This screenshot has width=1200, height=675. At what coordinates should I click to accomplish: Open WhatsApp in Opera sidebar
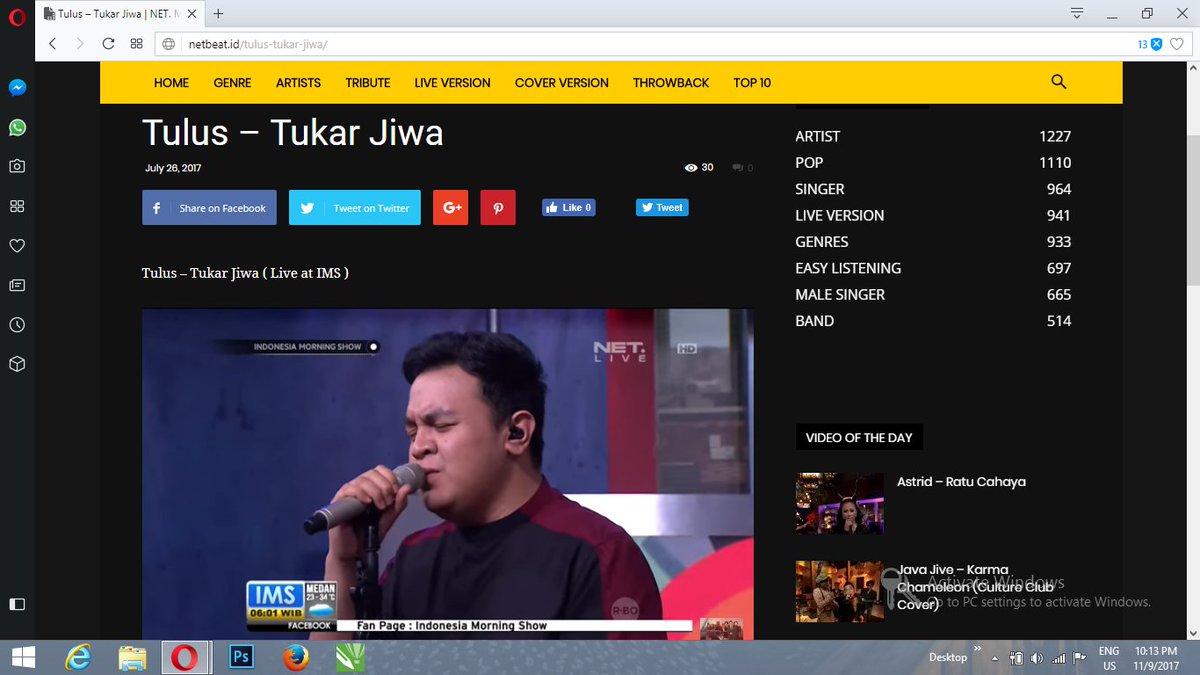pyautogui.click(x=17, y=128)
